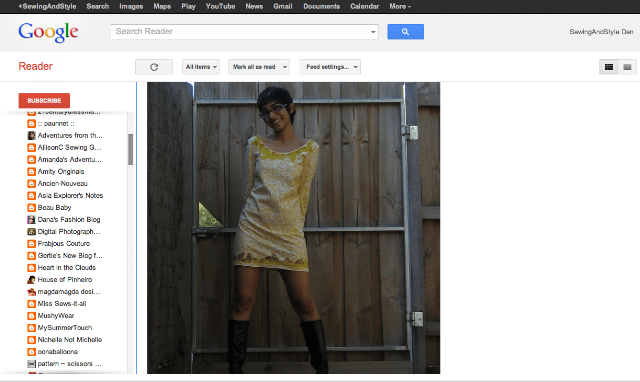Click Blogger icon beside MushyWear
Viewport: 640px width, 382px height.
coord(31,315)
